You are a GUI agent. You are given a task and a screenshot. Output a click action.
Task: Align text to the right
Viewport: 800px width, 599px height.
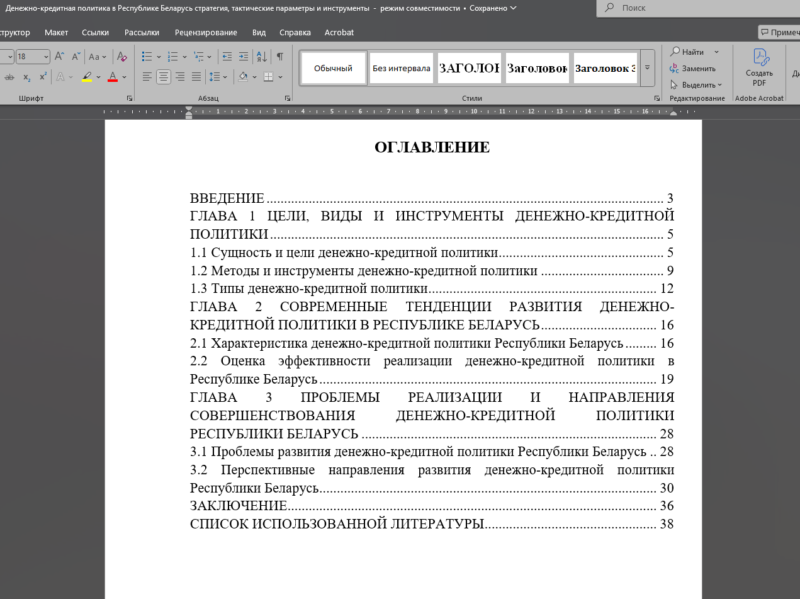point(180,77)
